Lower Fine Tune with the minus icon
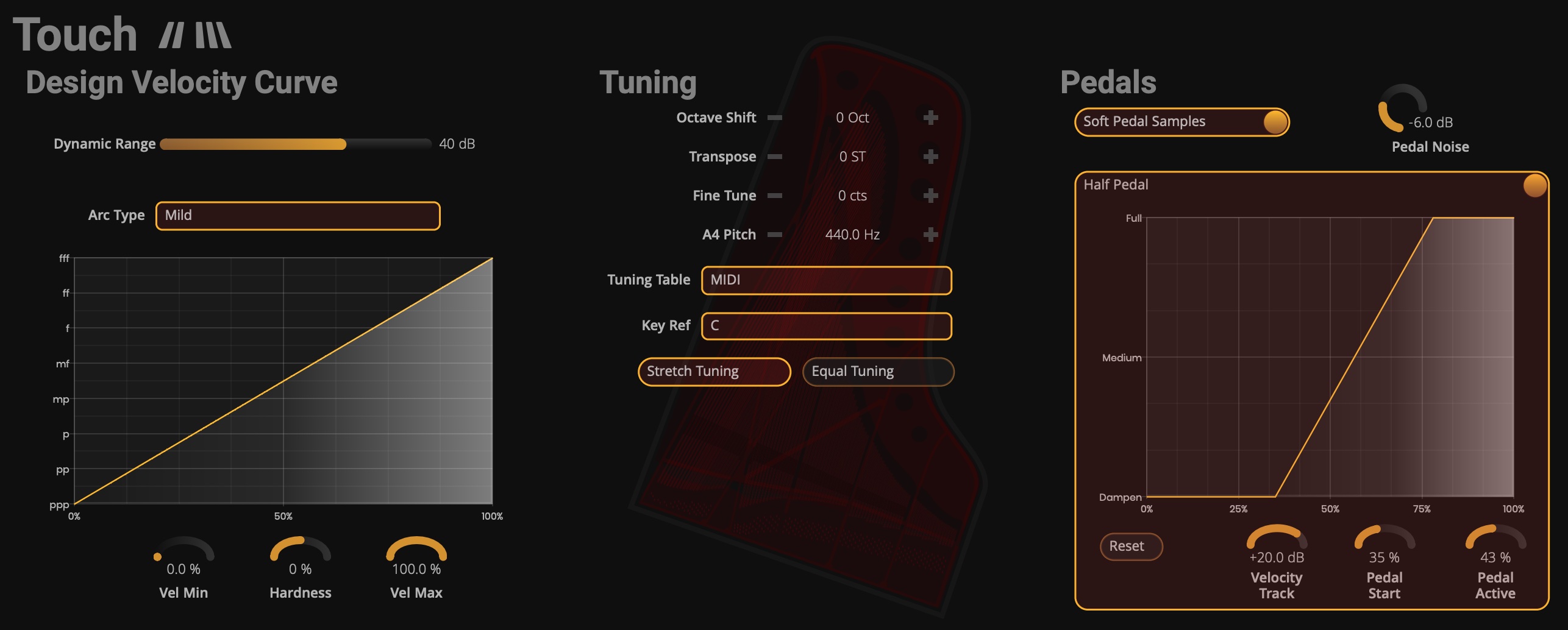Screen dimensions: 1568x630 click(x=775, y=196)
